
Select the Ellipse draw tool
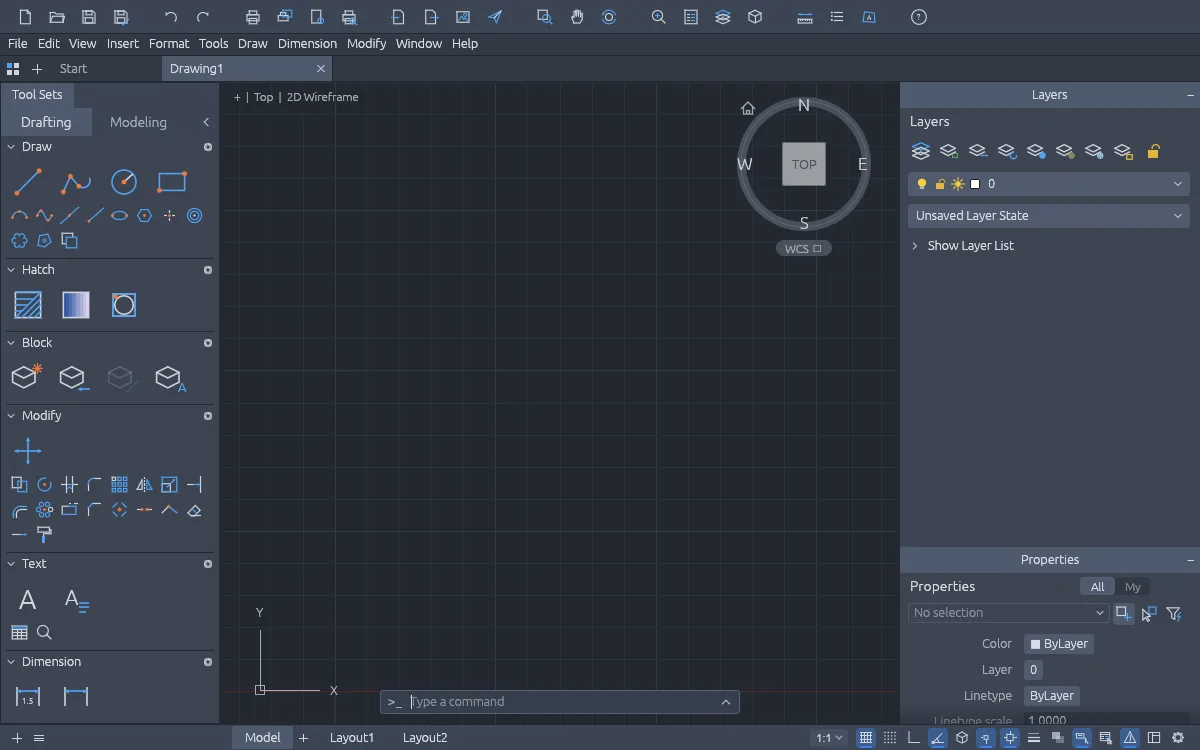(119, 215)
